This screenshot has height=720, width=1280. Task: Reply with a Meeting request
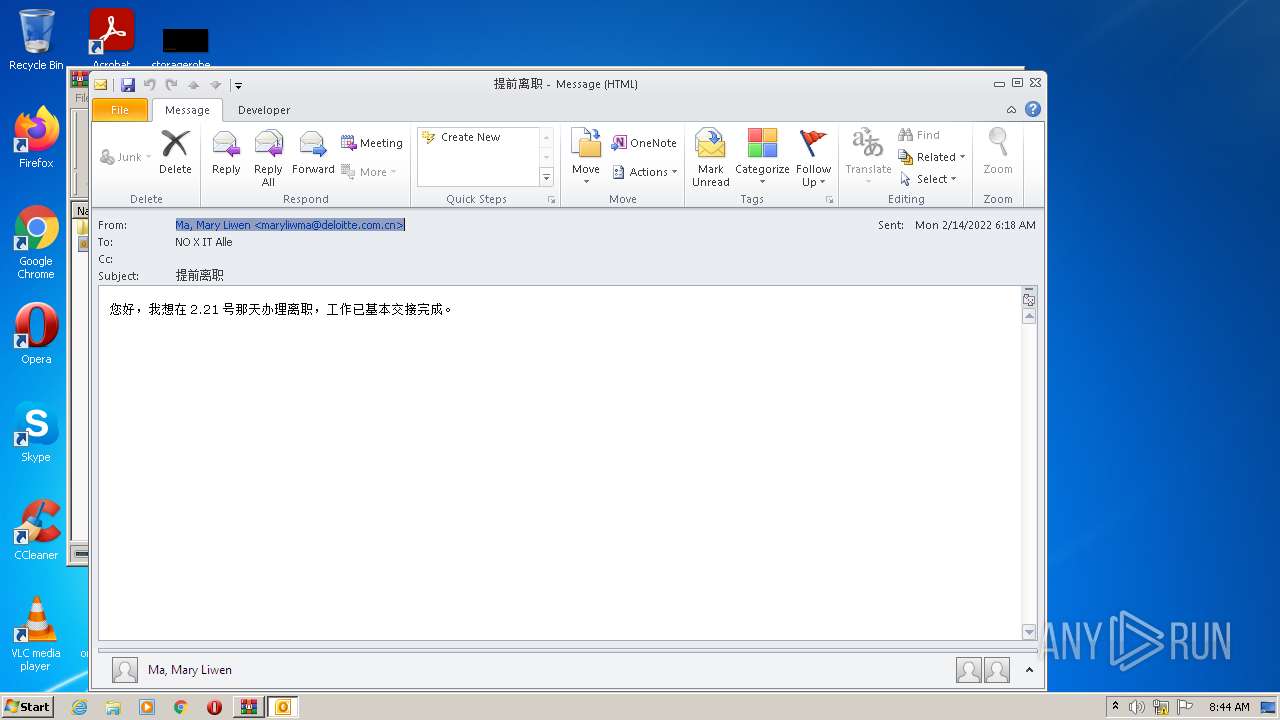(x=372, y=143)
